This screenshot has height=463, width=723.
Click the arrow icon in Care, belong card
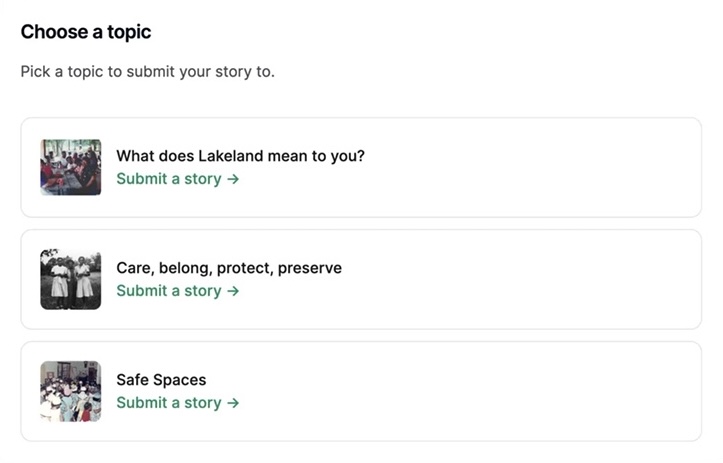[233, 291]
